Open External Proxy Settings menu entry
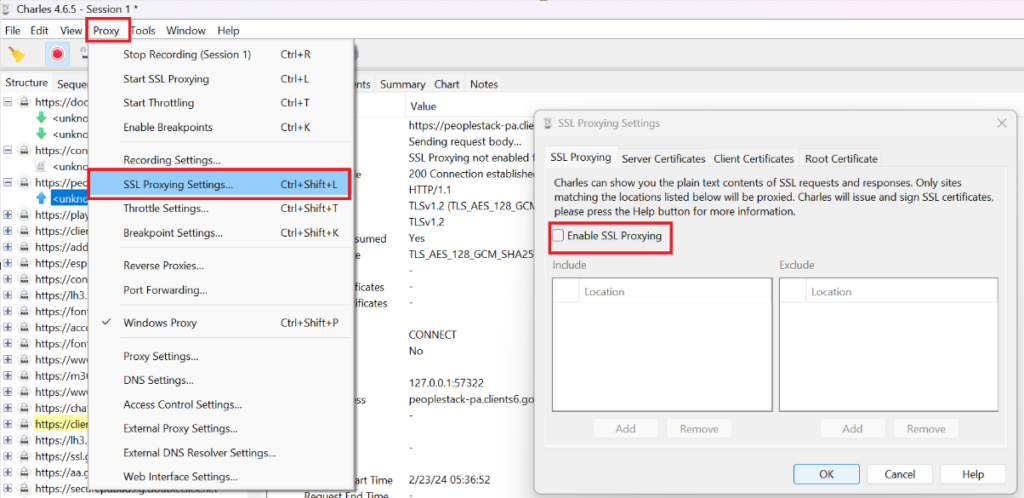1024x498 pixels. (221, 429)
